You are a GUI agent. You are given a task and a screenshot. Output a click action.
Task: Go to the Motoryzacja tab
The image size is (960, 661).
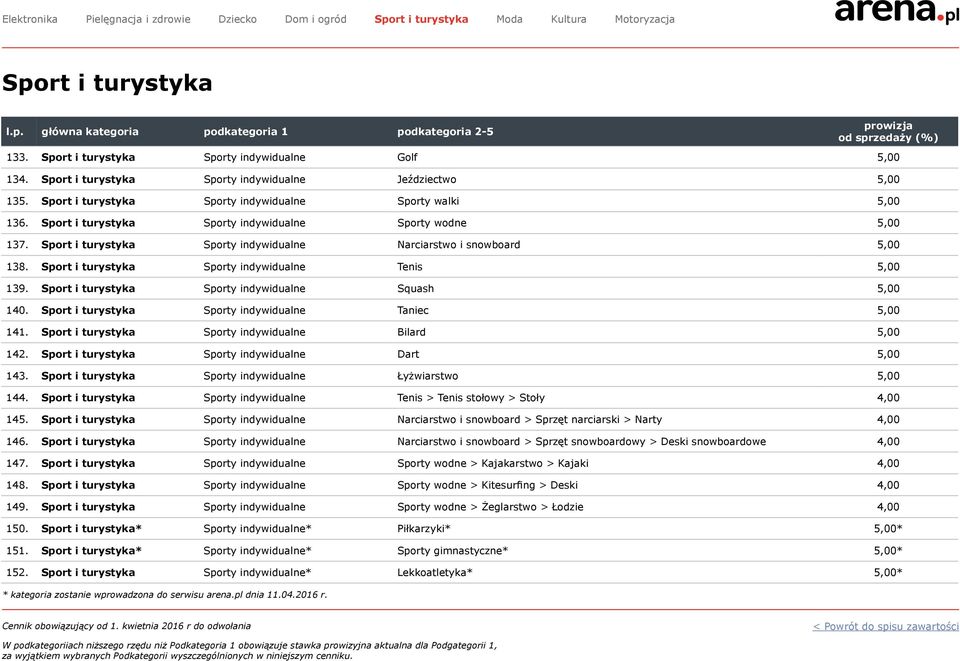tap(645, 19)
